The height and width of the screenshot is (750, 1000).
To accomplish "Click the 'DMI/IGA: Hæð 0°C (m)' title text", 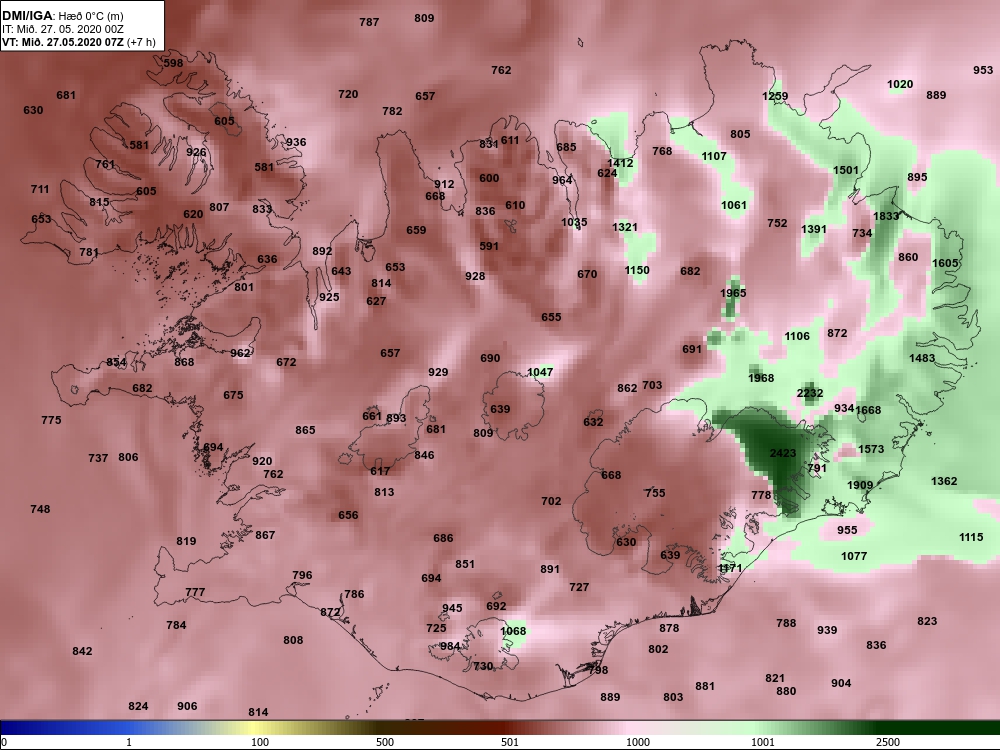I will click(x=62, y=16).
